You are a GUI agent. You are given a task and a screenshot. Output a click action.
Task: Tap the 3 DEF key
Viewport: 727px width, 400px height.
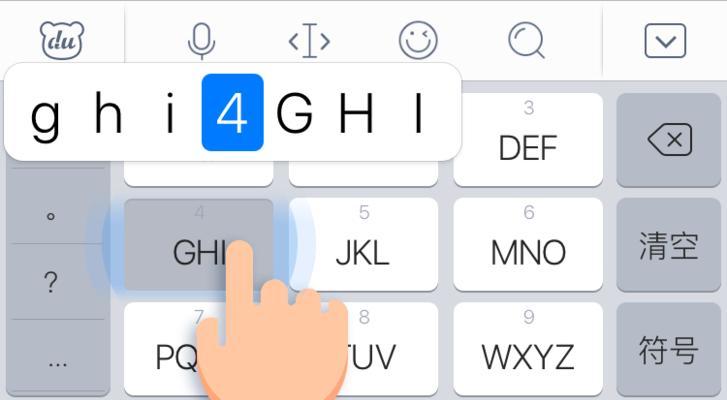point(528,140)
